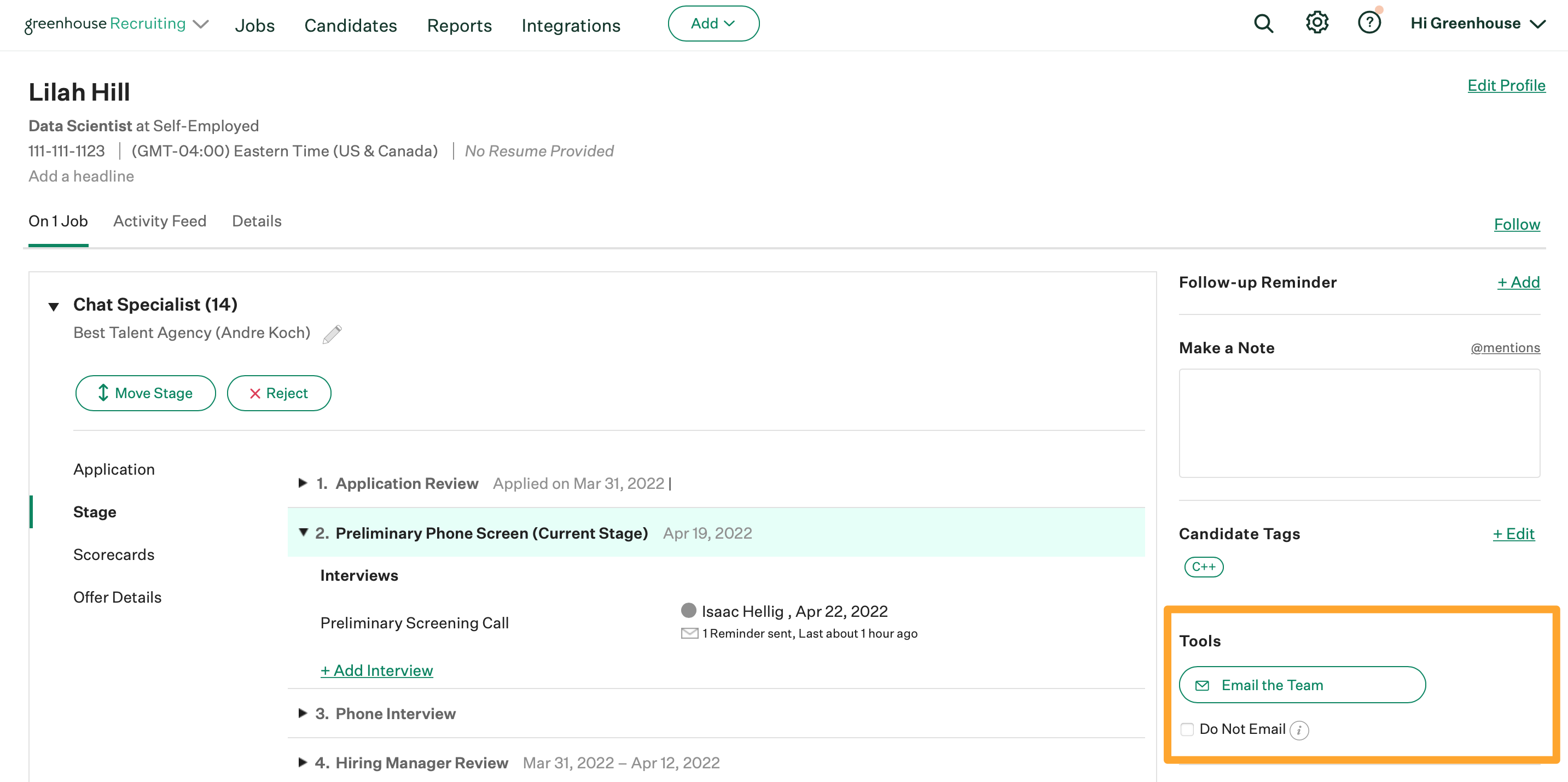Open the Reports menu

[459, 26]
